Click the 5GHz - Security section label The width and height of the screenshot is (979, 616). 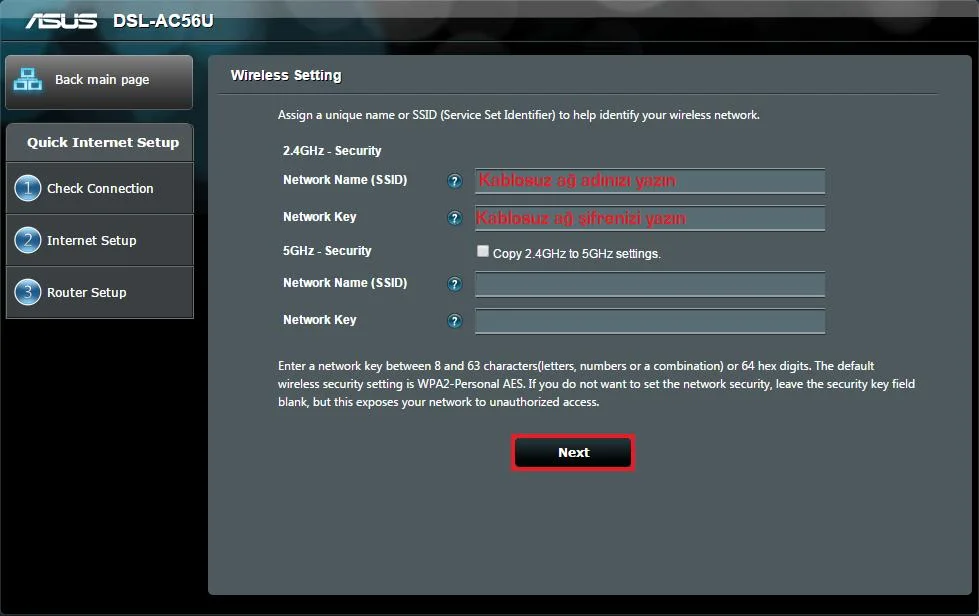pos(327,251)
